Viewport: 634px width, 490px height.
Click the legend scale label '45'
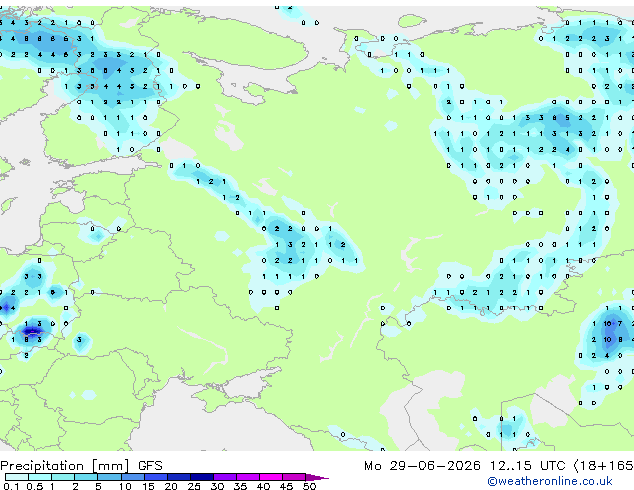[x=286, y=486]
